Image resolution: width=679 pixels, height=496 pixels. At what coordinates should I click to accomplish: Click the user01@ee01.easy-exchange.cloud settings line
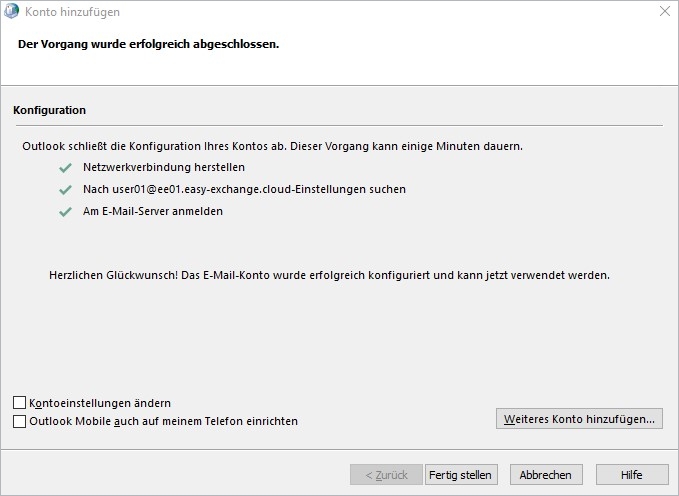coord(244,189)
